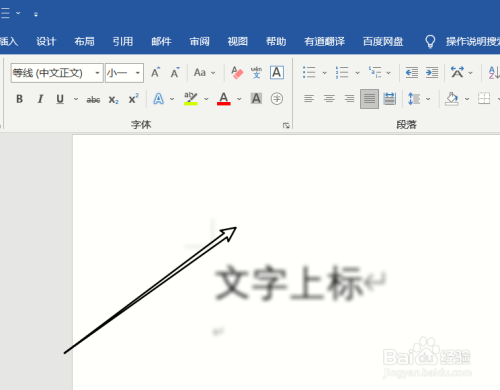Clear all formatting with the eraser icon
The width and height of the screenshot is (500, 390).
point(237,72)
